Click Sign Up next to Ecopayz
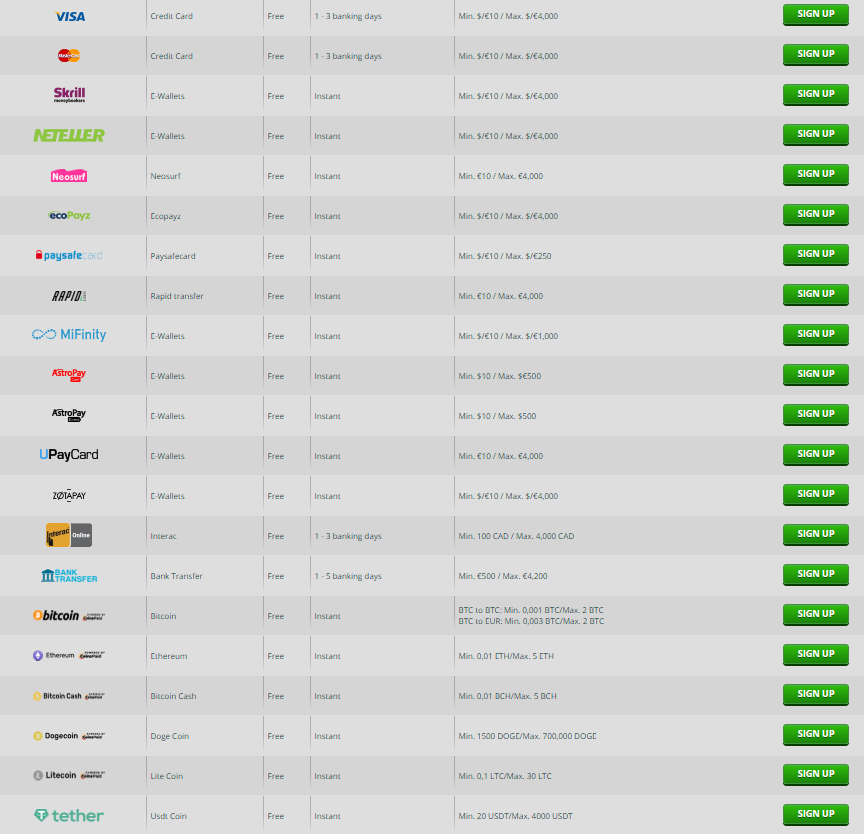864x834 pixels. click(x=816, y=214)
